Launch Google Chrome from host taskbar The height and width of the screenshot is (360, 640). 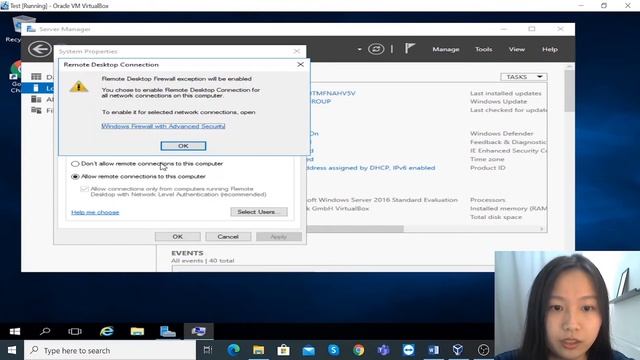(x=358, y=350)
